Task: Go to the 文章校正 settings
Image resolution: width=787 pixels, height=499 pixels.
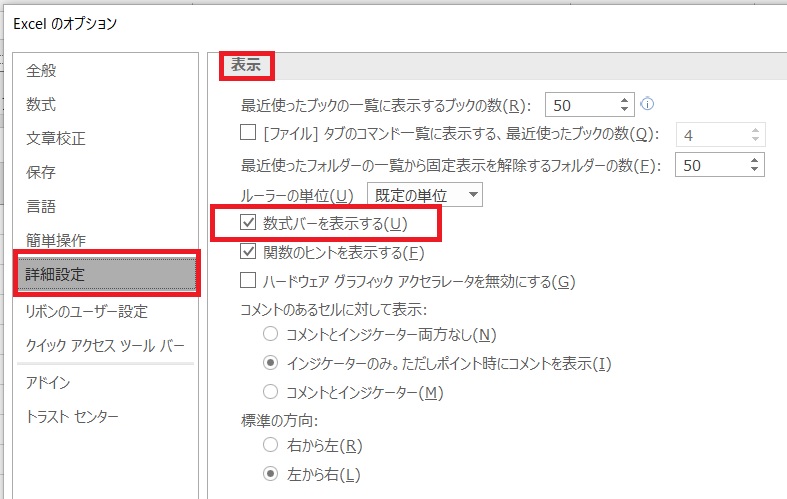Action: click(x=56, y=138)
